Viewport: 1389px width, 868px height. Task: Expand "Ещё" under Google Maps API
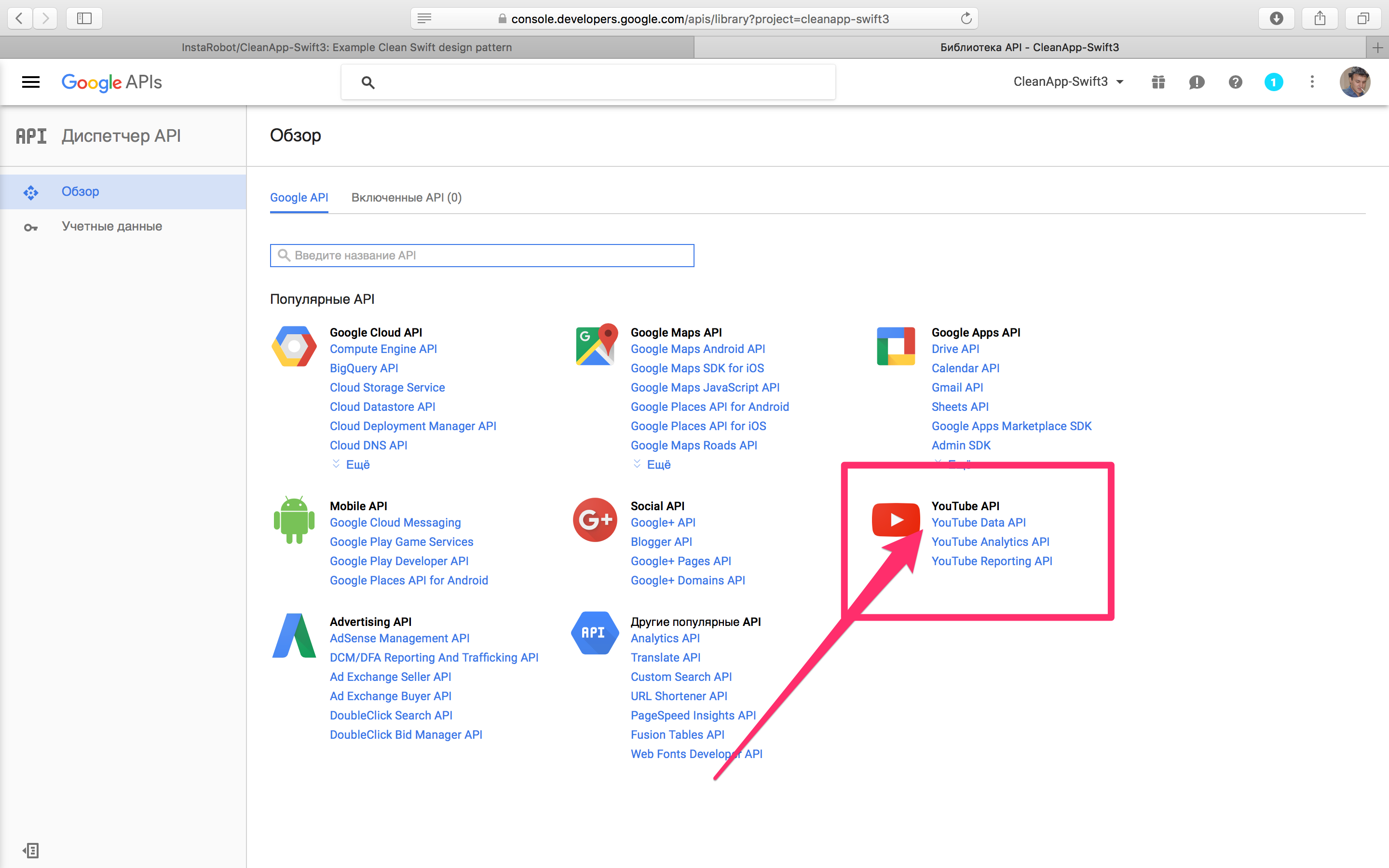click(x=658, y=464)
